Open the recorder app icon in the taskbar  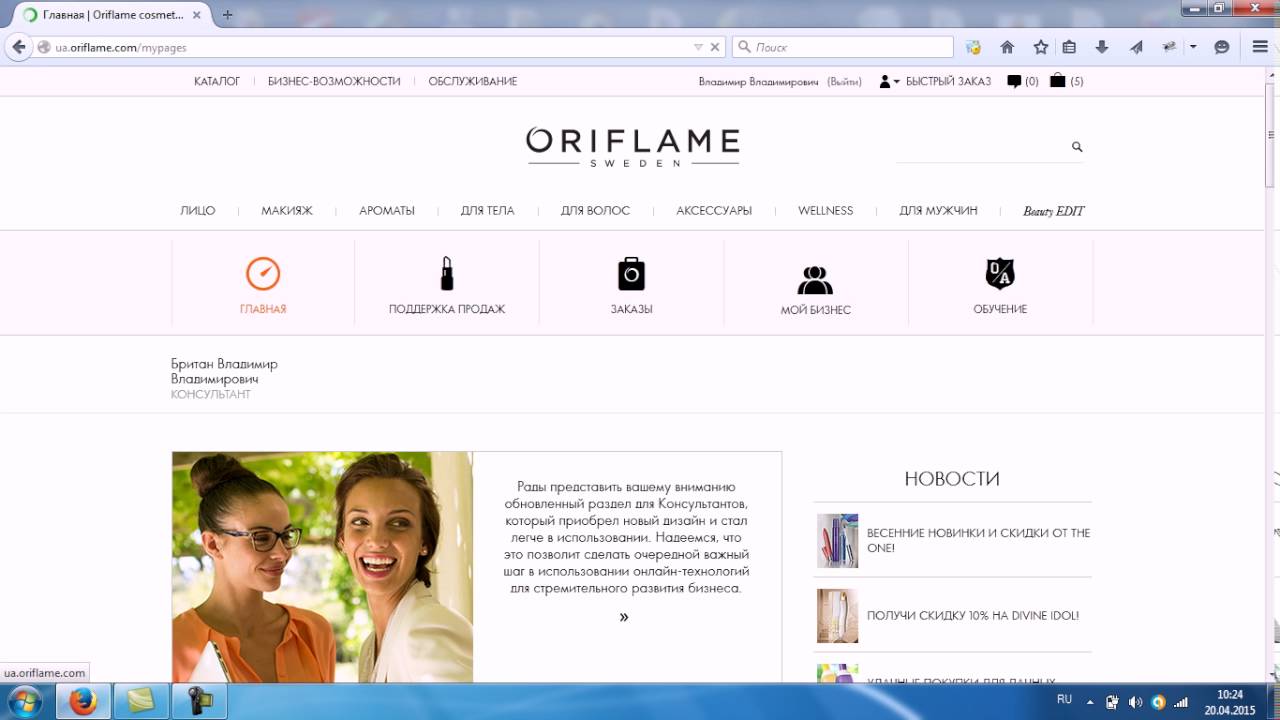pos(200,702)
